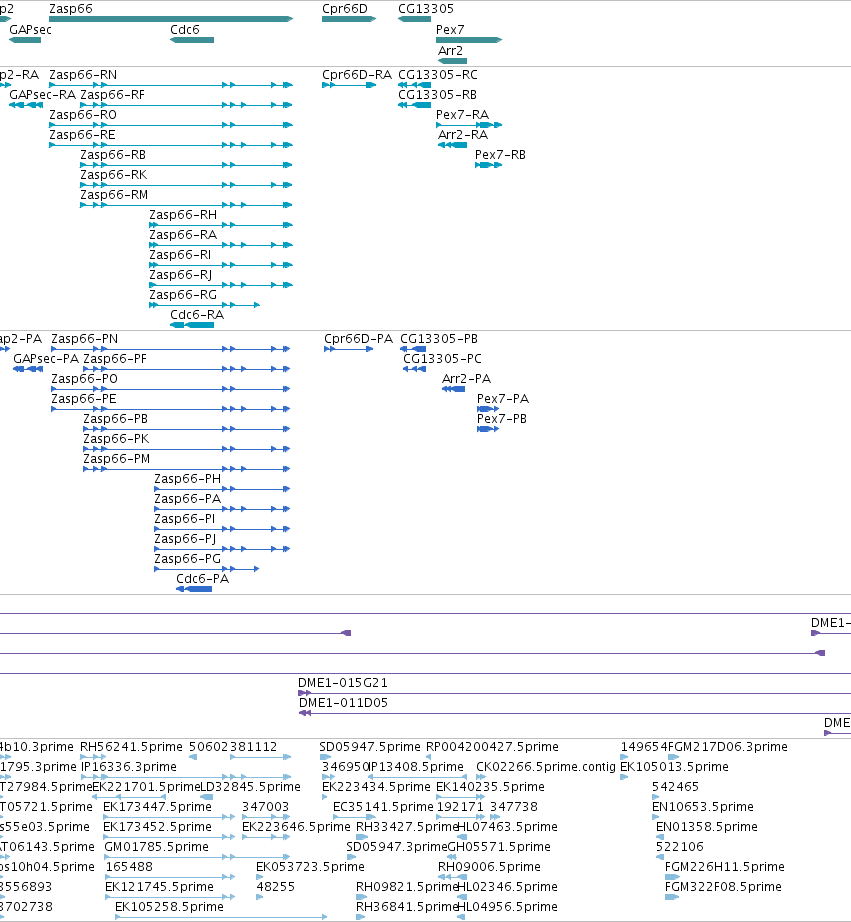
Task: Click protein Zasp66-PI
Action: pyautogui.click(x=185, y=519)
